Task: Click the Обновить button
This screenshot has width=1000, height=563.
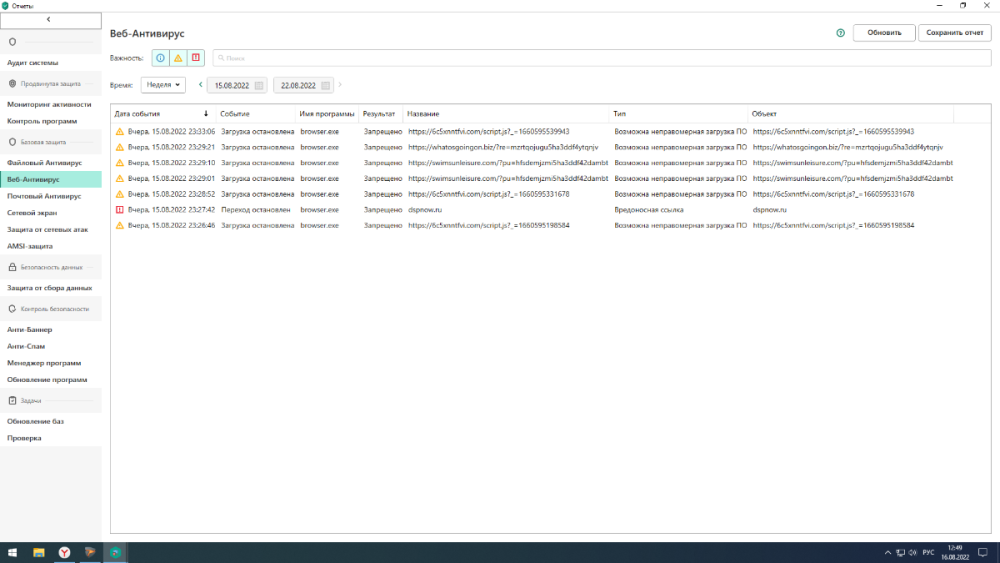Action: click(884, 33)
